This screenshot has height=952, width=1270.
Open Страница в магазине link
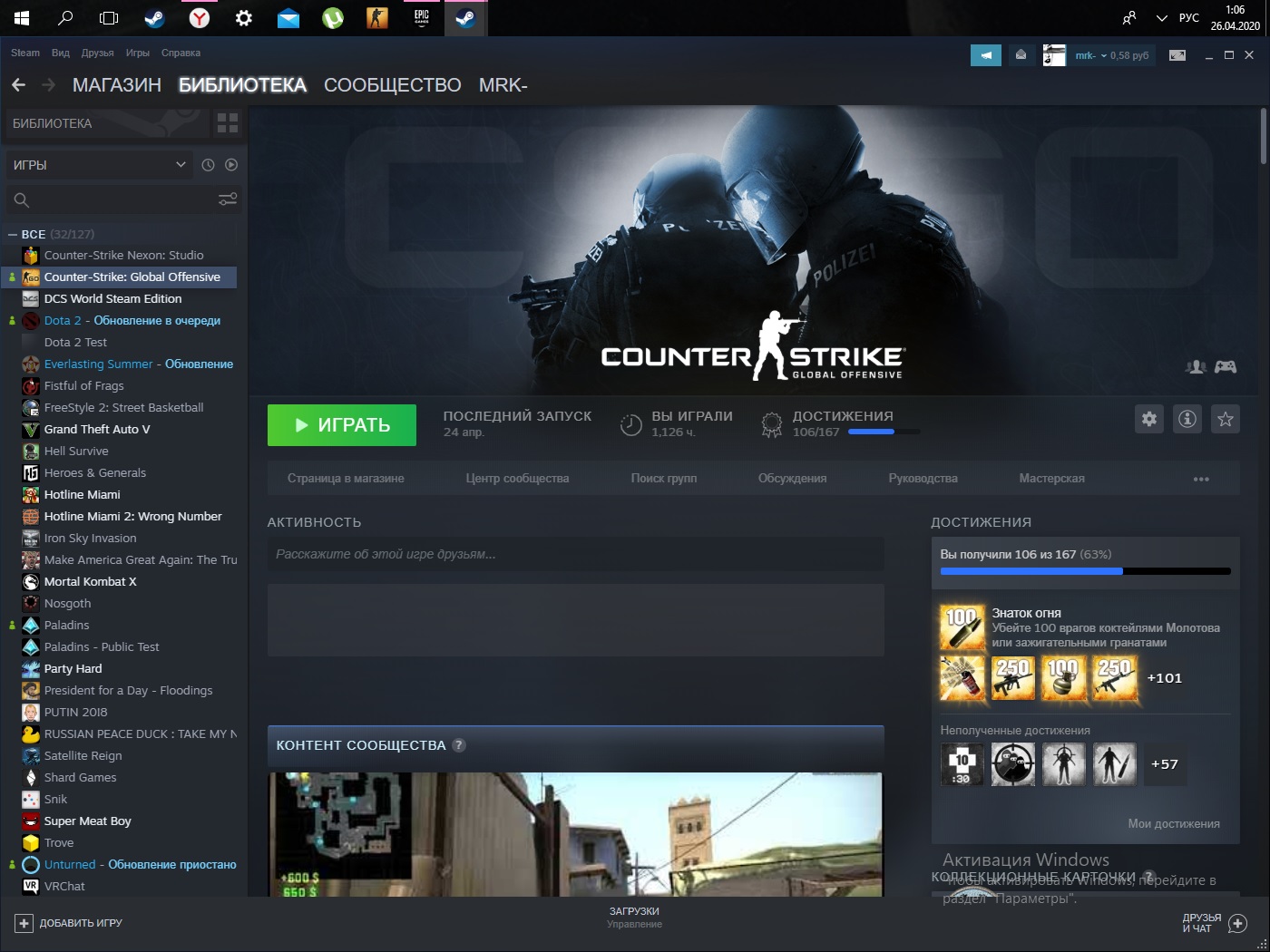click(x=346, y=479)
